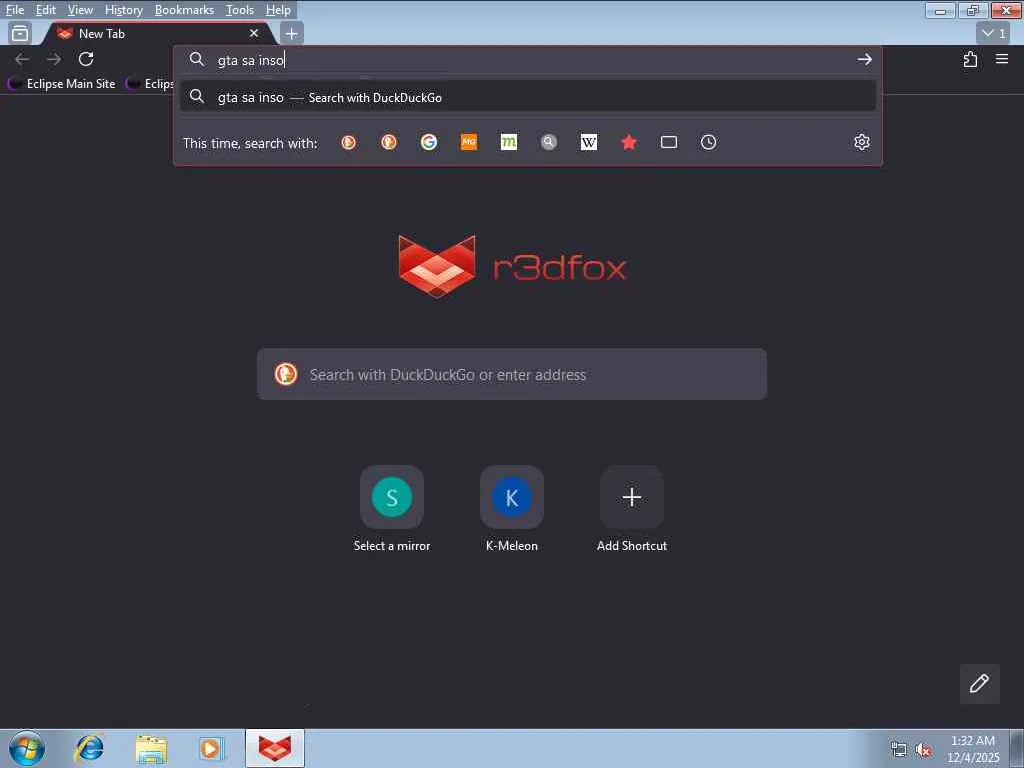Image resolution: width=1024 pixels, height=768 pixels.
Task: Click the taskbar clock showing 1:32 AM
Action: click(972, 749)
